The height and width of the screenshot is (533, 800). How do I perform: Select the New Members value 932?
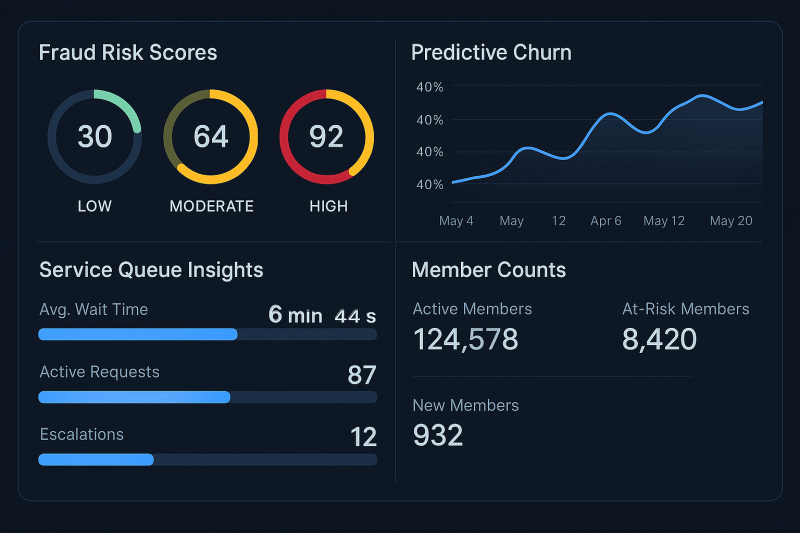click(x=438, y=436)
